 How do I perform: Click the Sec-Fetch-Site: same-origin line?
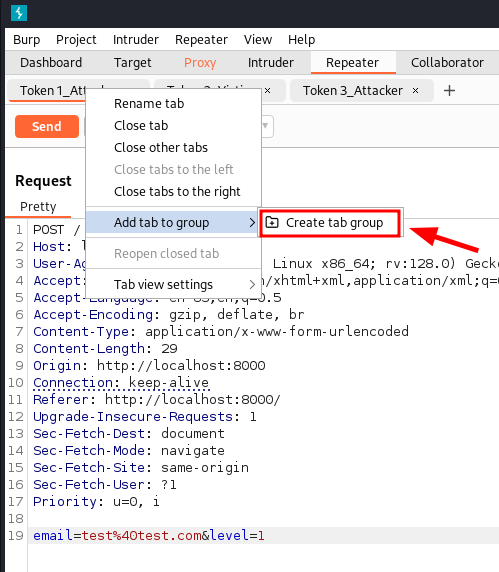141,468
